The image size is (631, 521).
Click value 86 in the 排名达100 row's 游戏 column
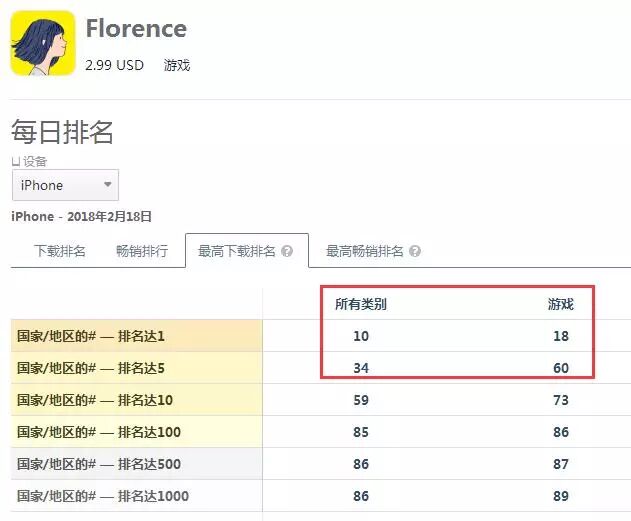coord(561,432)
